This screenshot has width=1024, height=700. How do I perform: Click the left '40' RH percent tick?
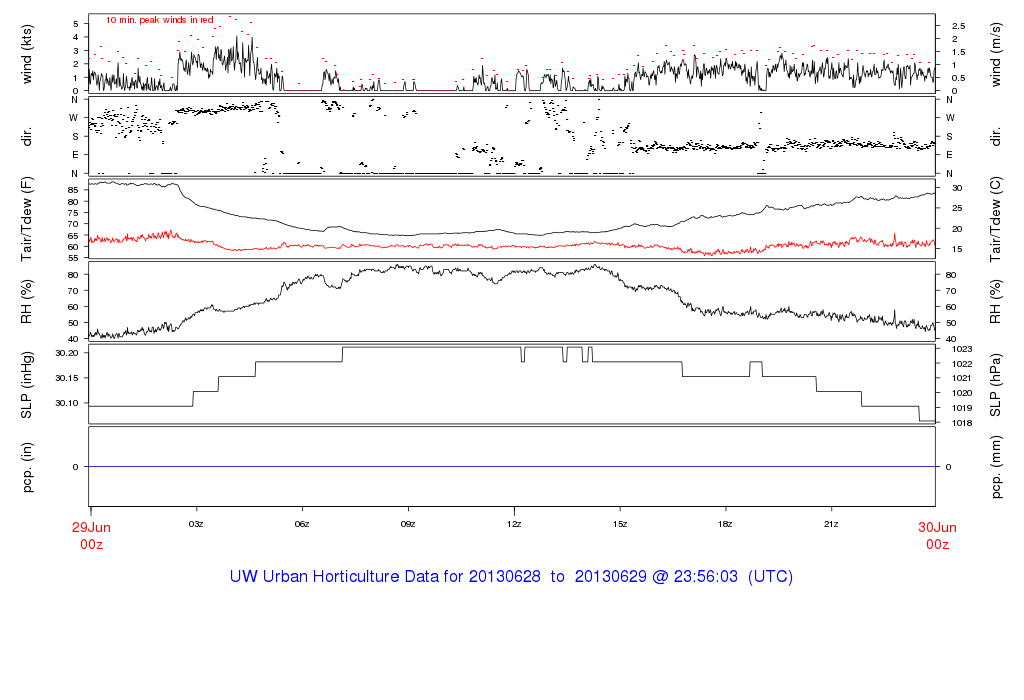click(73, 339)
